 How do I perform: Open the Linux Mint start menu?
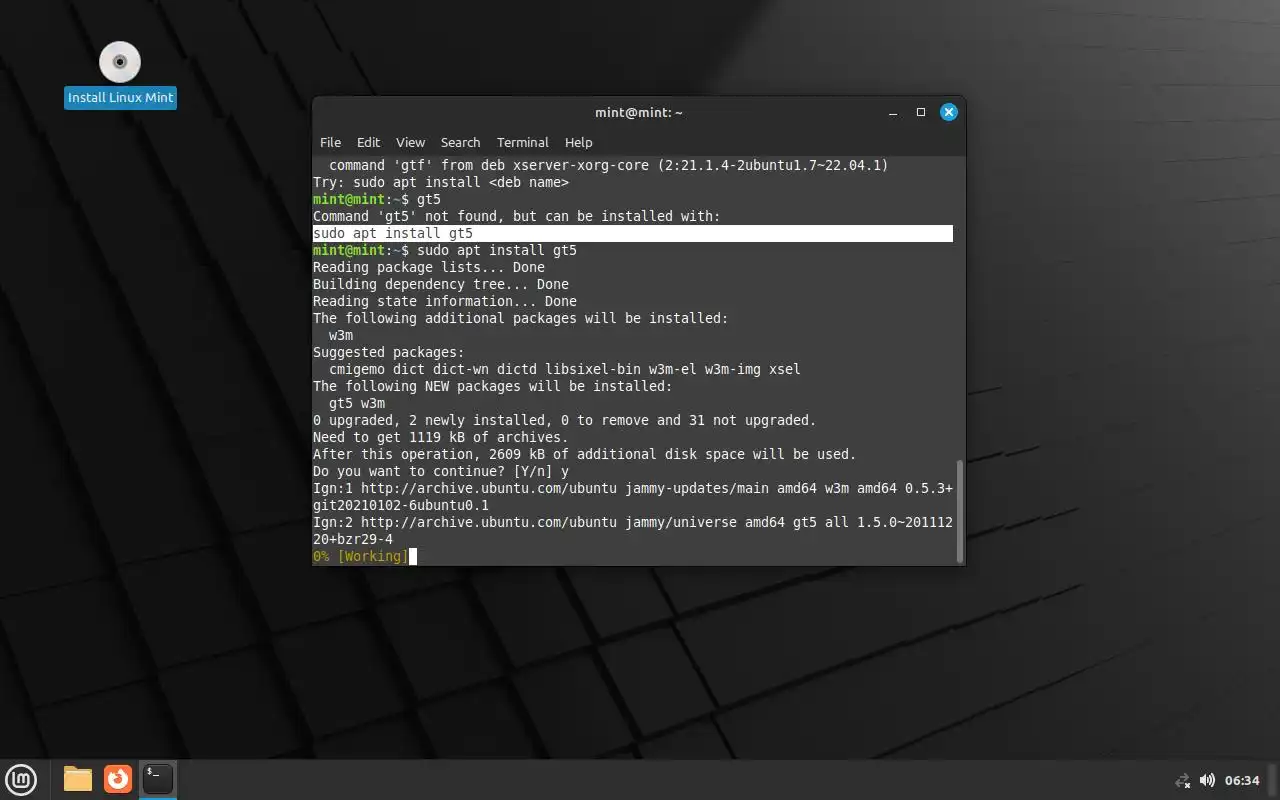(21, 779)
